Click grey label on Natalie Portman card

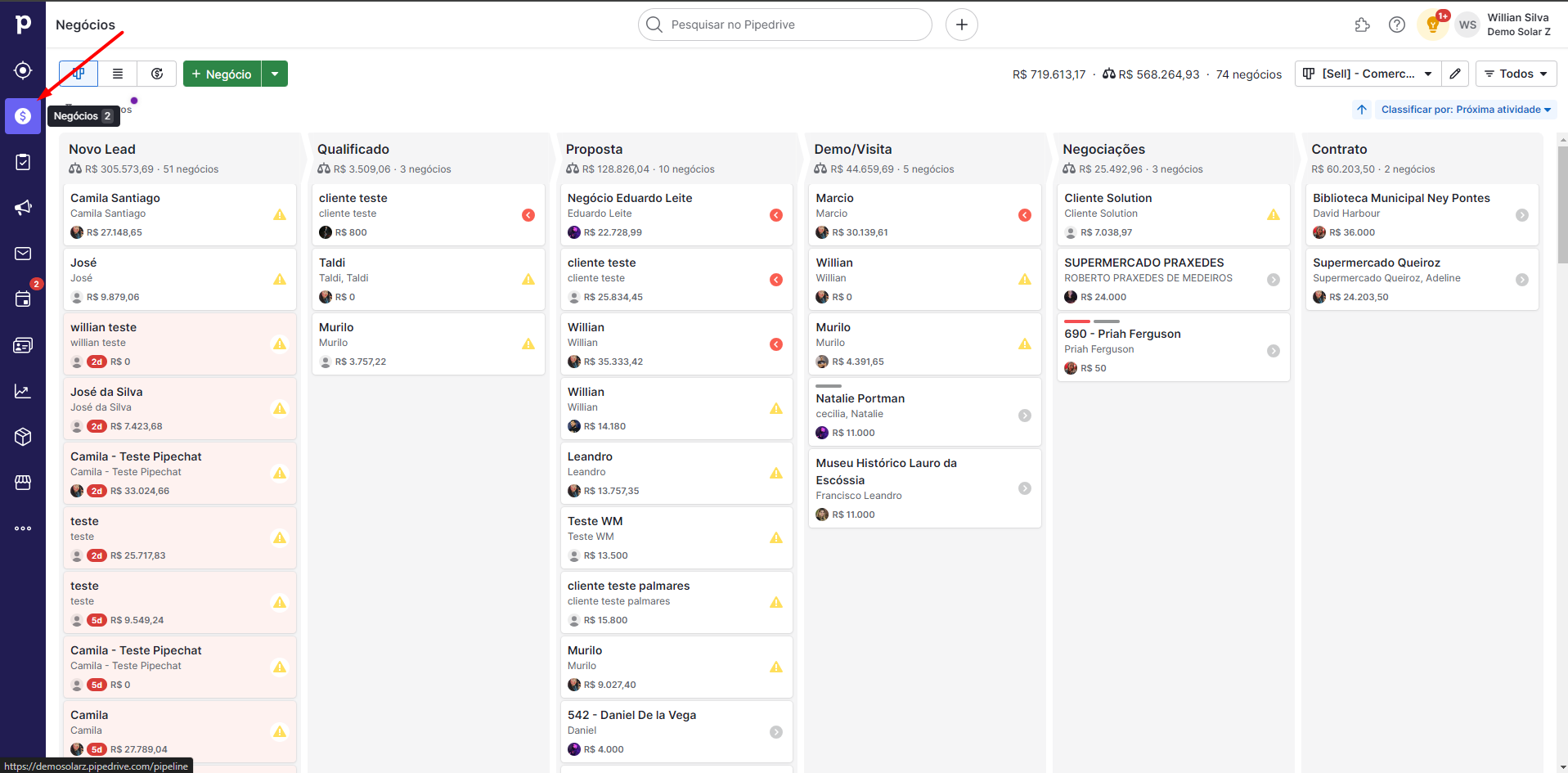pyautogui.click(x=829, y=386)
